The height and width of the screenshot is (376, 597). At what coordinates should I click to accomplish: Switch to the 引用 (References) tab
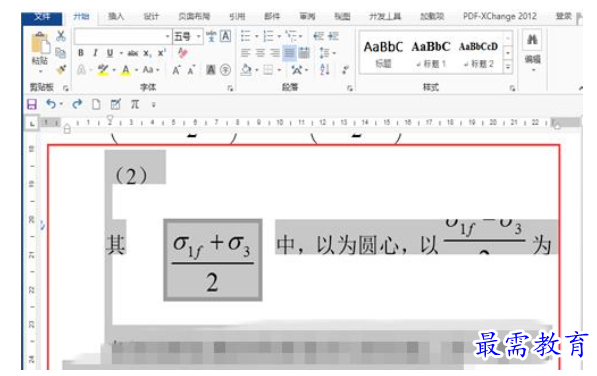point(238,16)
